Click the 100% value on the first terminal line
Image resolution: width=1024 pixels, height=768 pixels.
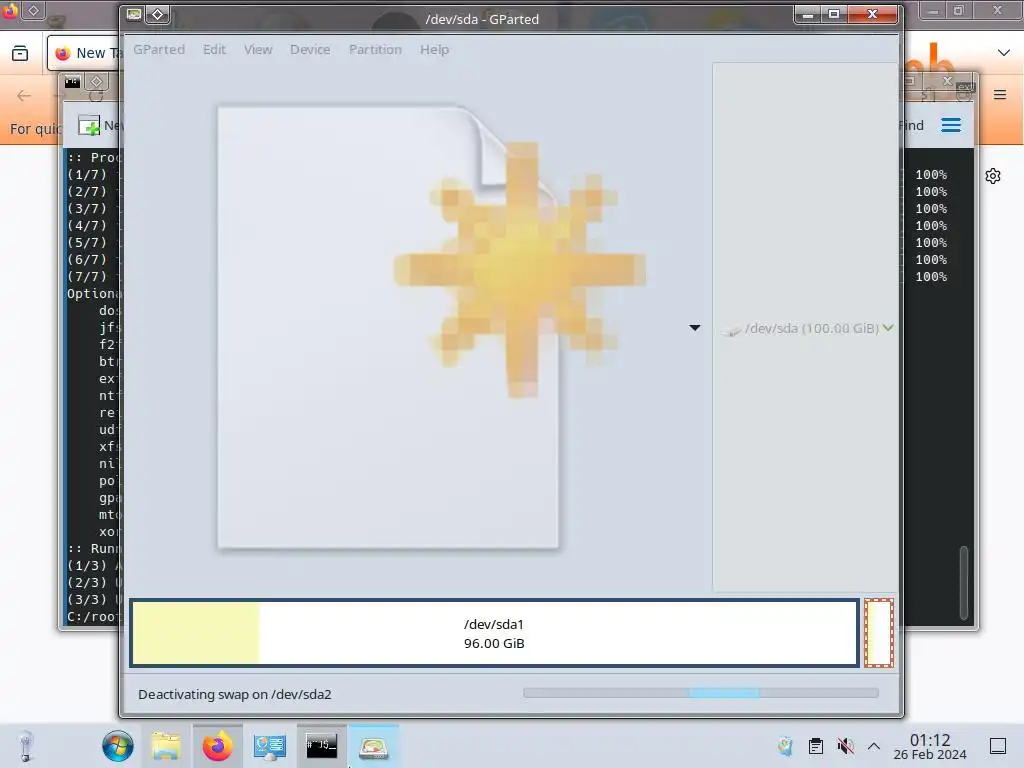(931, 175)
